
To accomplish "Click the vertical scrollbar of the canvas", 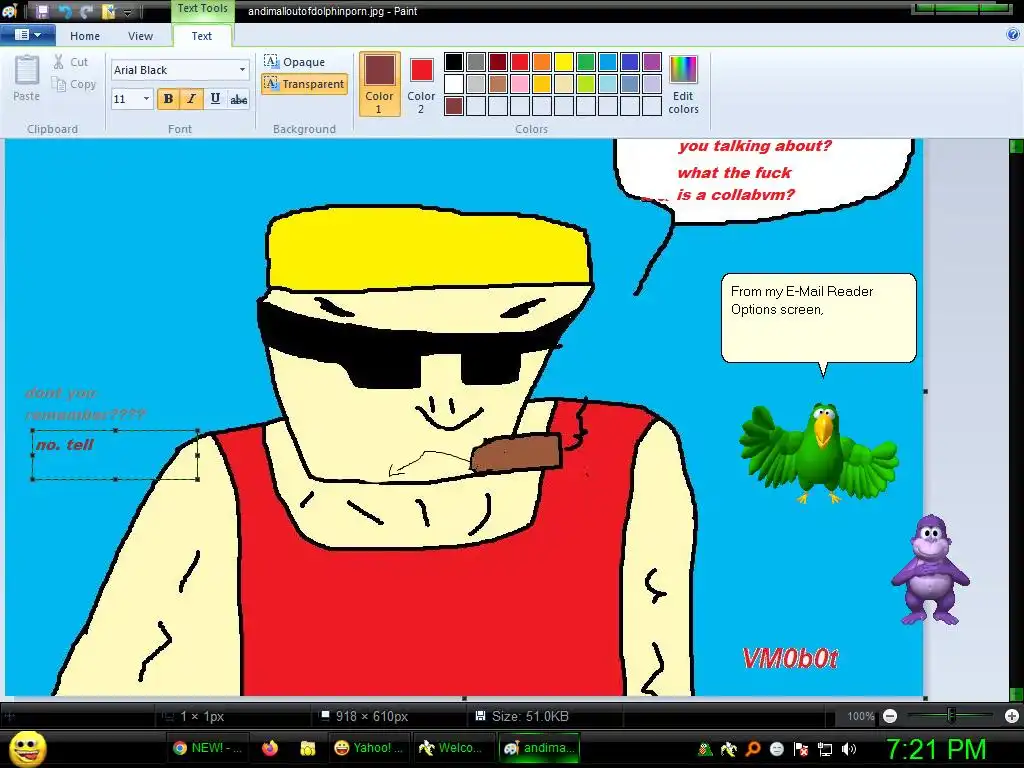I will [x=1016, y=418].
